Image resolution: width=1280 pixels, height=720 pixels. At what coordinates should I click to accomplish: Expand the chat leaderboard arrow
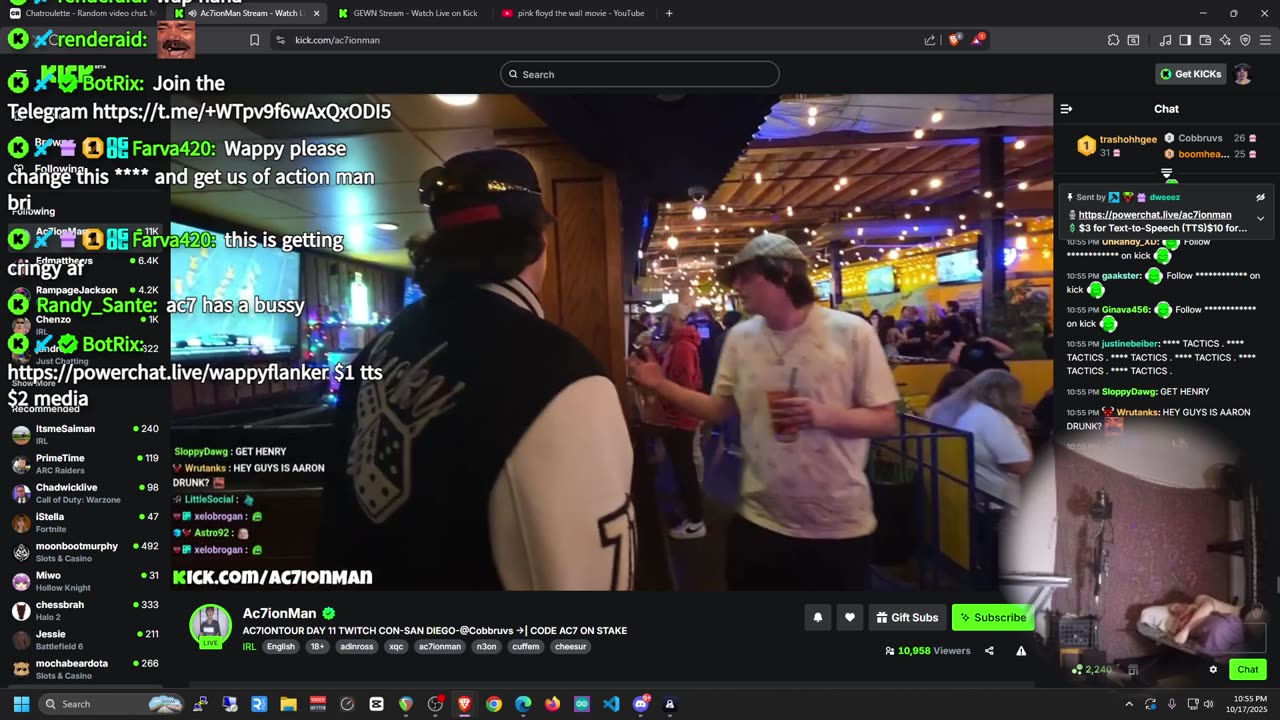(x=1166, y=174)
